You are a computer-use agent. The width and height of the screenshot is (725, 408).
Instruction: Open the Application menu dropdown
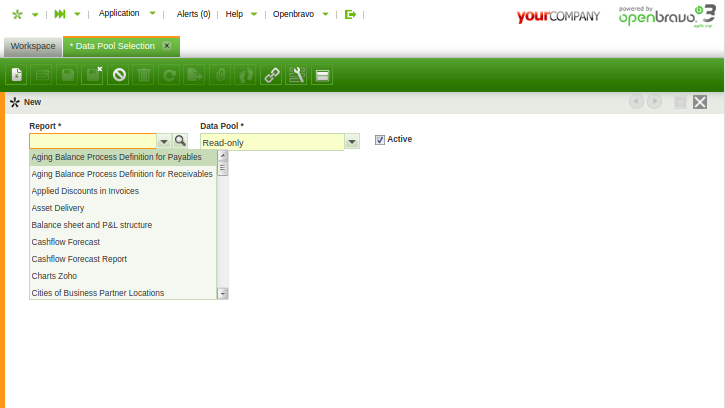(x=153, y=13)
